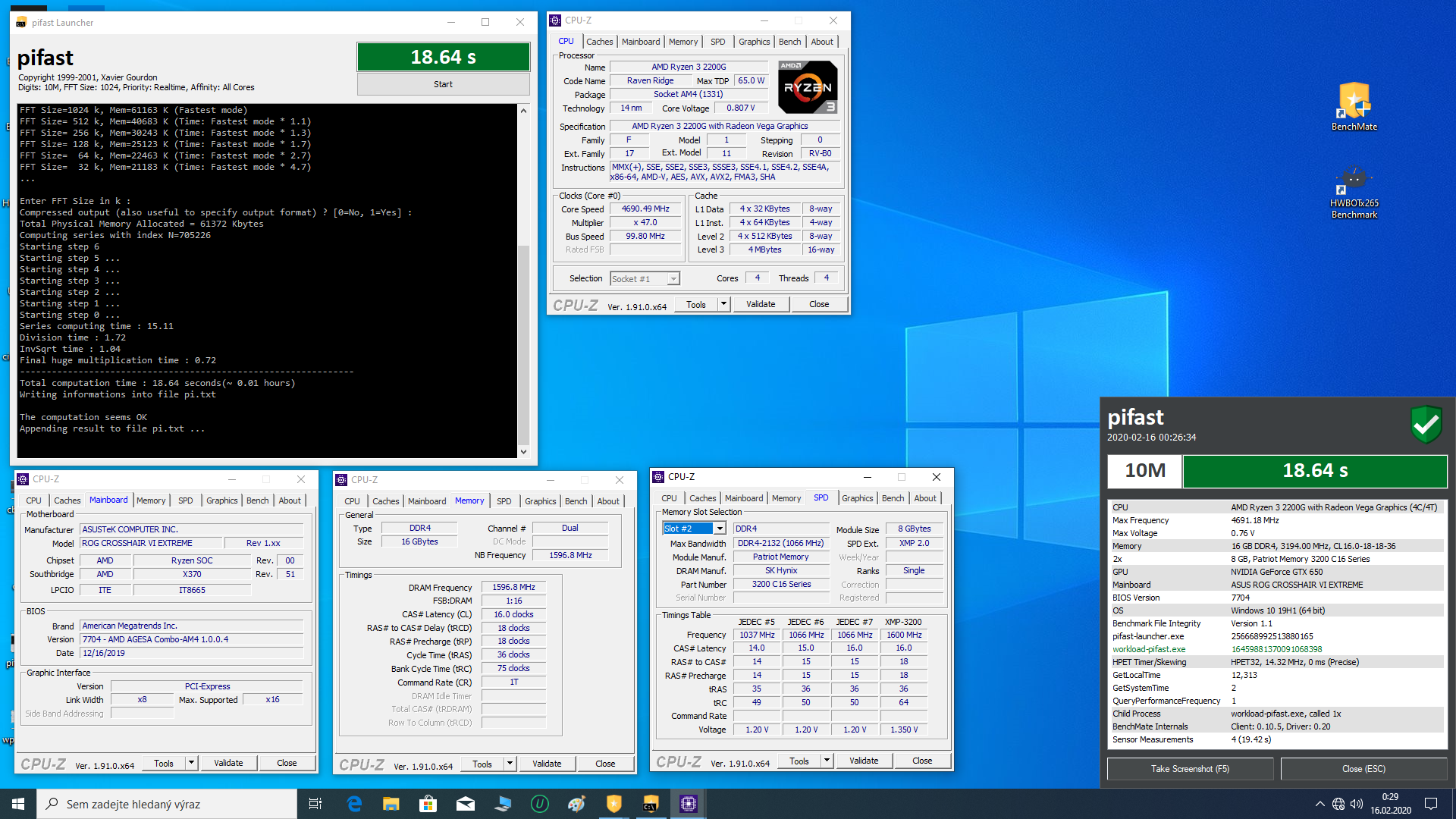This screenshot has width=1456, height=819.
Task: Expand Tools arrow in CPU-Z Mainboard window
Action: [x=191, y=763]
